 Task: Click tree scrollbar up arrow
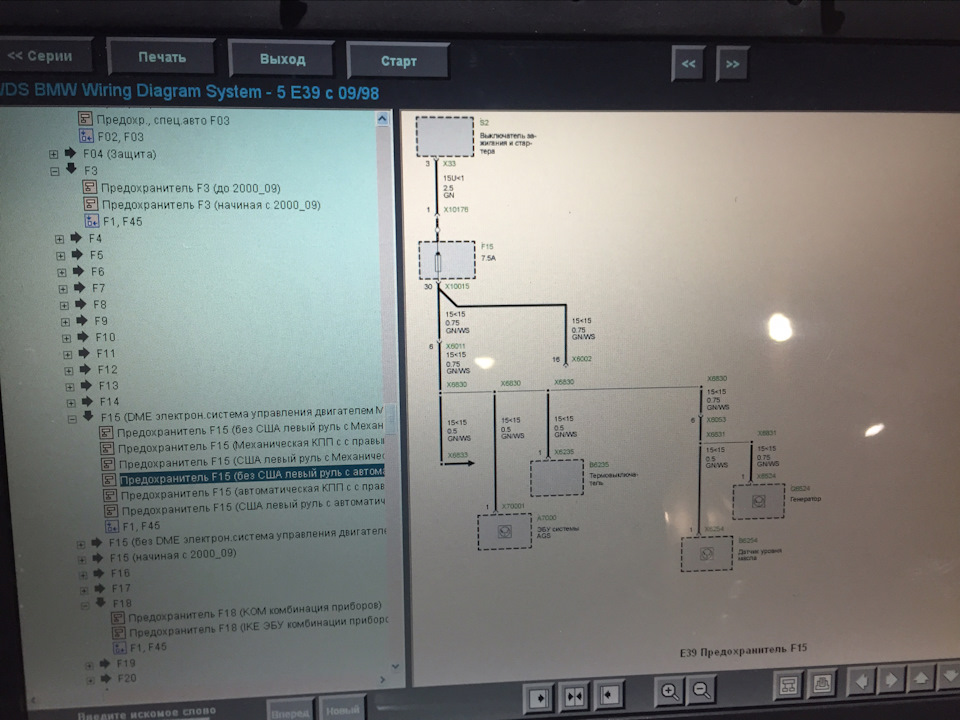[x=383, y=119]
